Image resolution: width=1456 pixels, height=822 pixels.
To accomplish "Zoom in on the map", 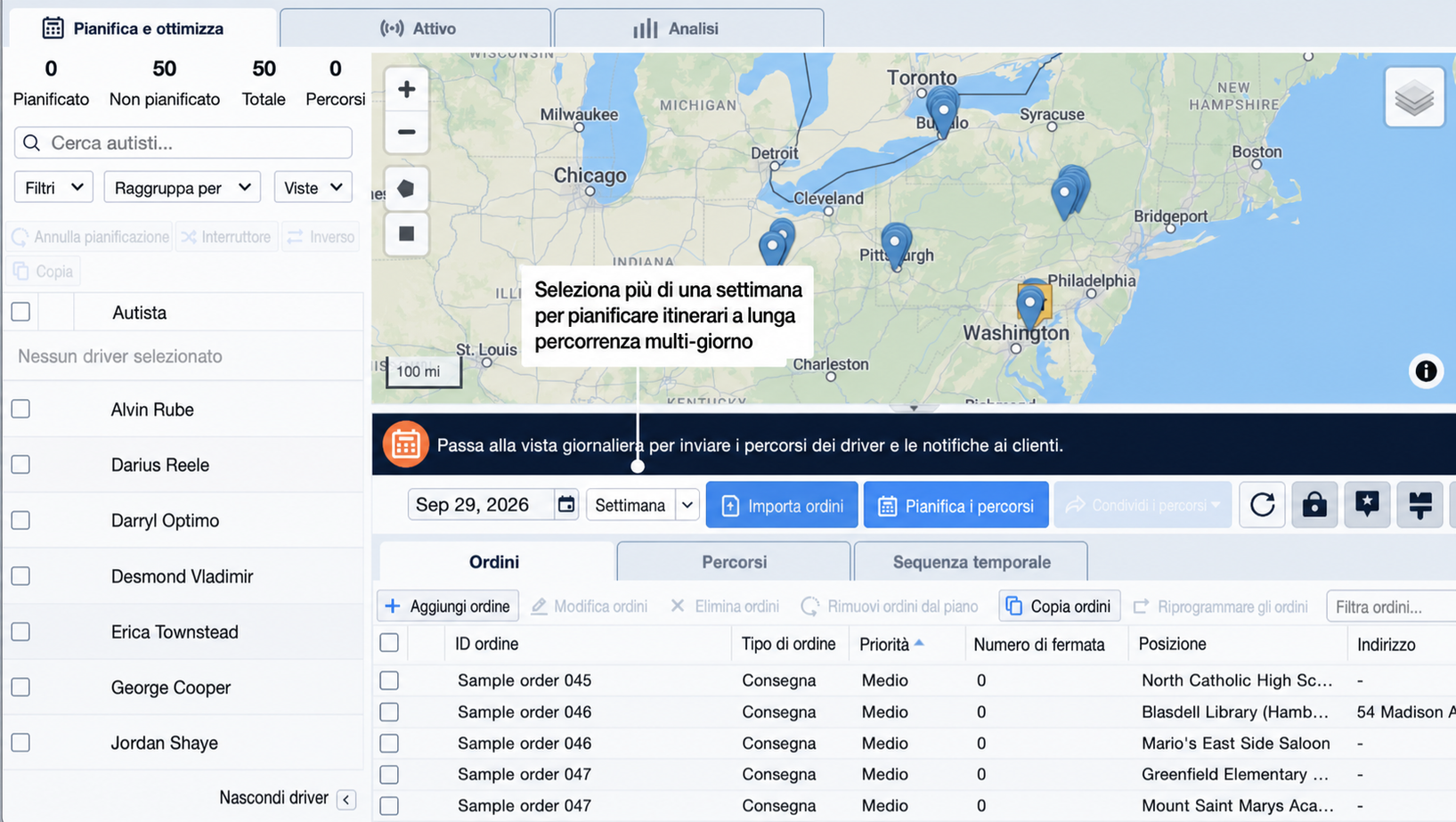I will 406,89.
